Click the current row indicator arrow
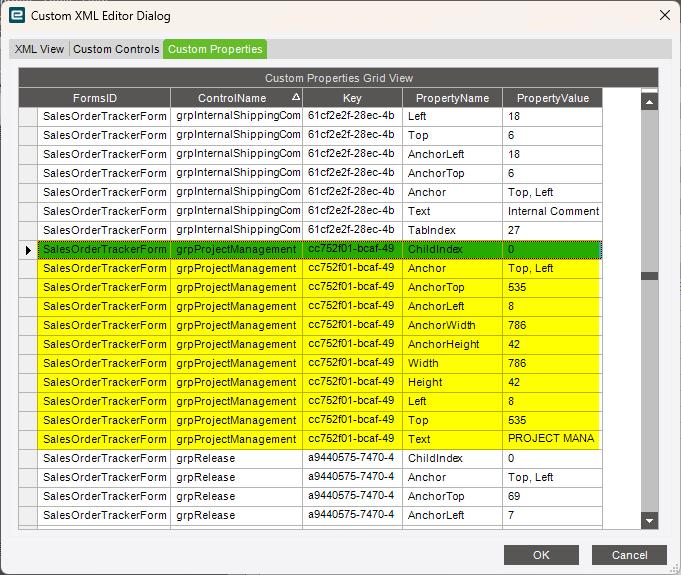This screenshot has width=681, height=575. click(x=28, y=249)
